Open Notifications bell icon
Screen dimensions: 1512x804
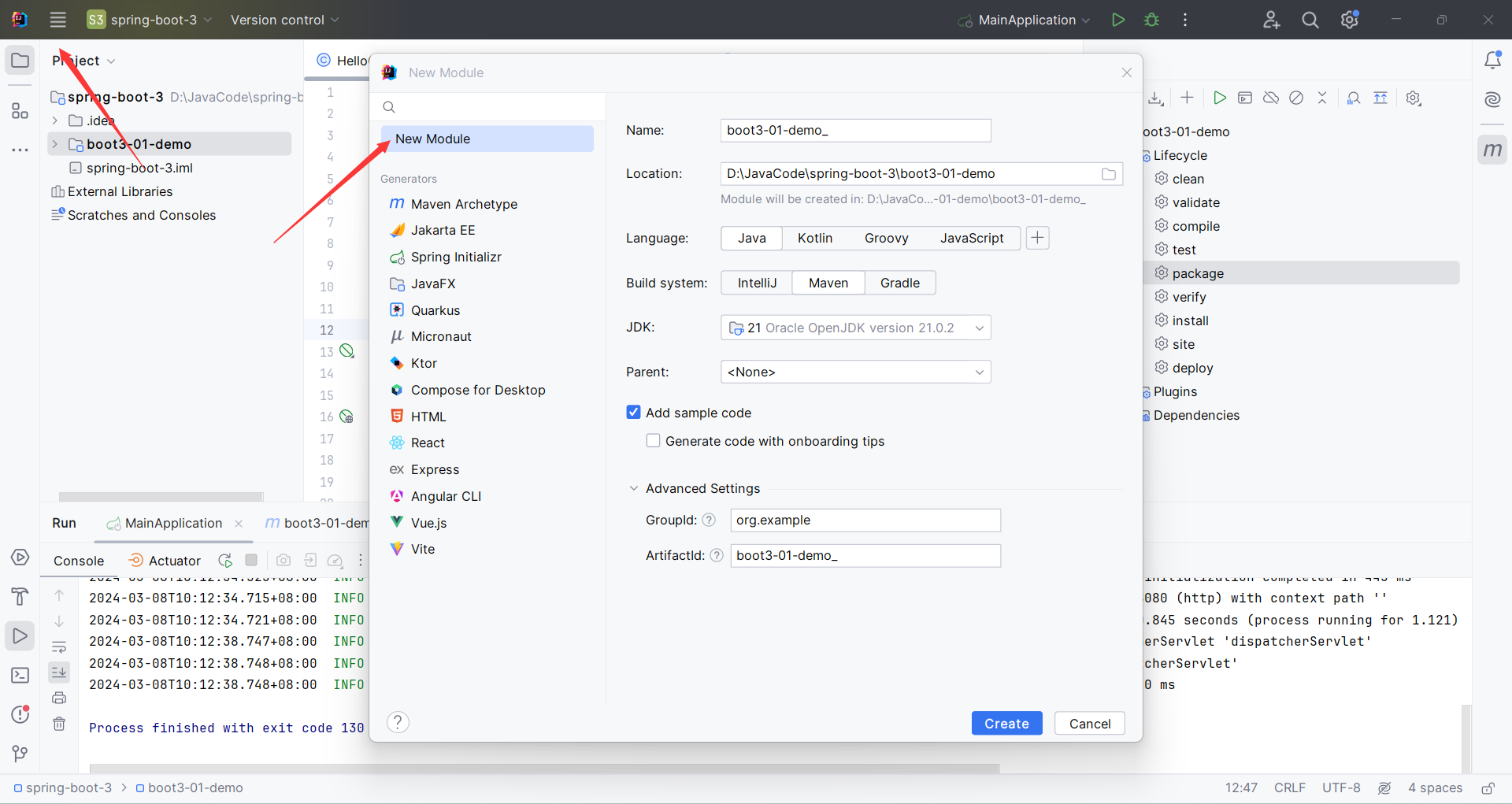pyautogui.click(x=1492, y=60)
